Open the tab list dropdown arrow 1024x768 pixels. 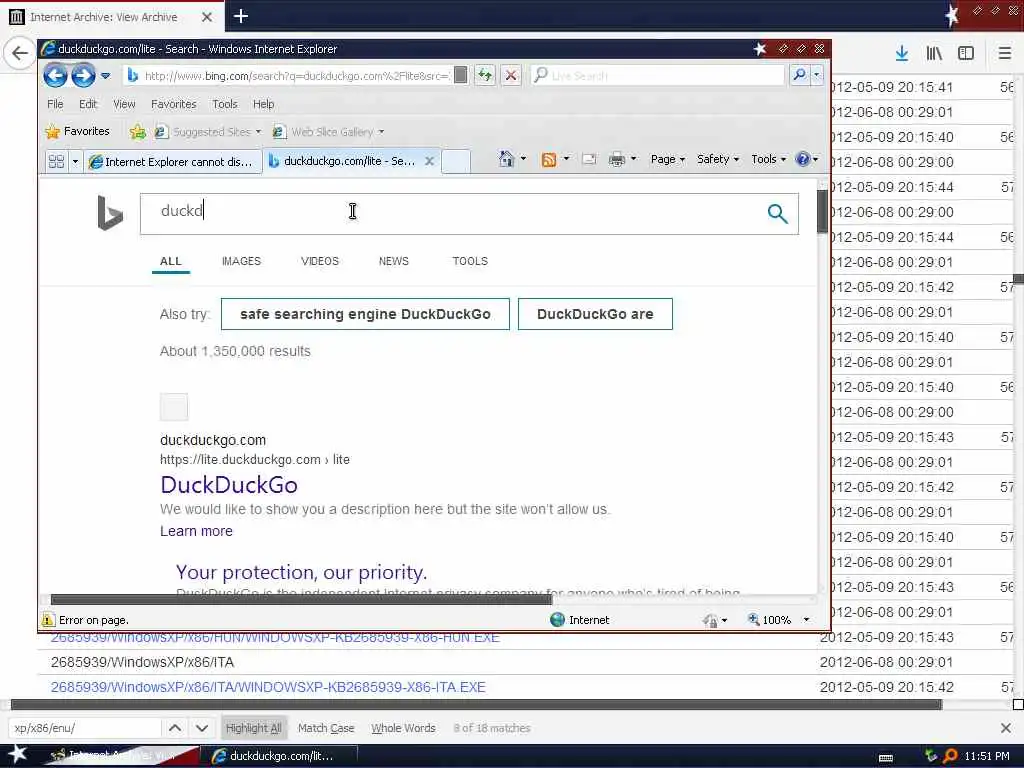(x=75, y=161)
